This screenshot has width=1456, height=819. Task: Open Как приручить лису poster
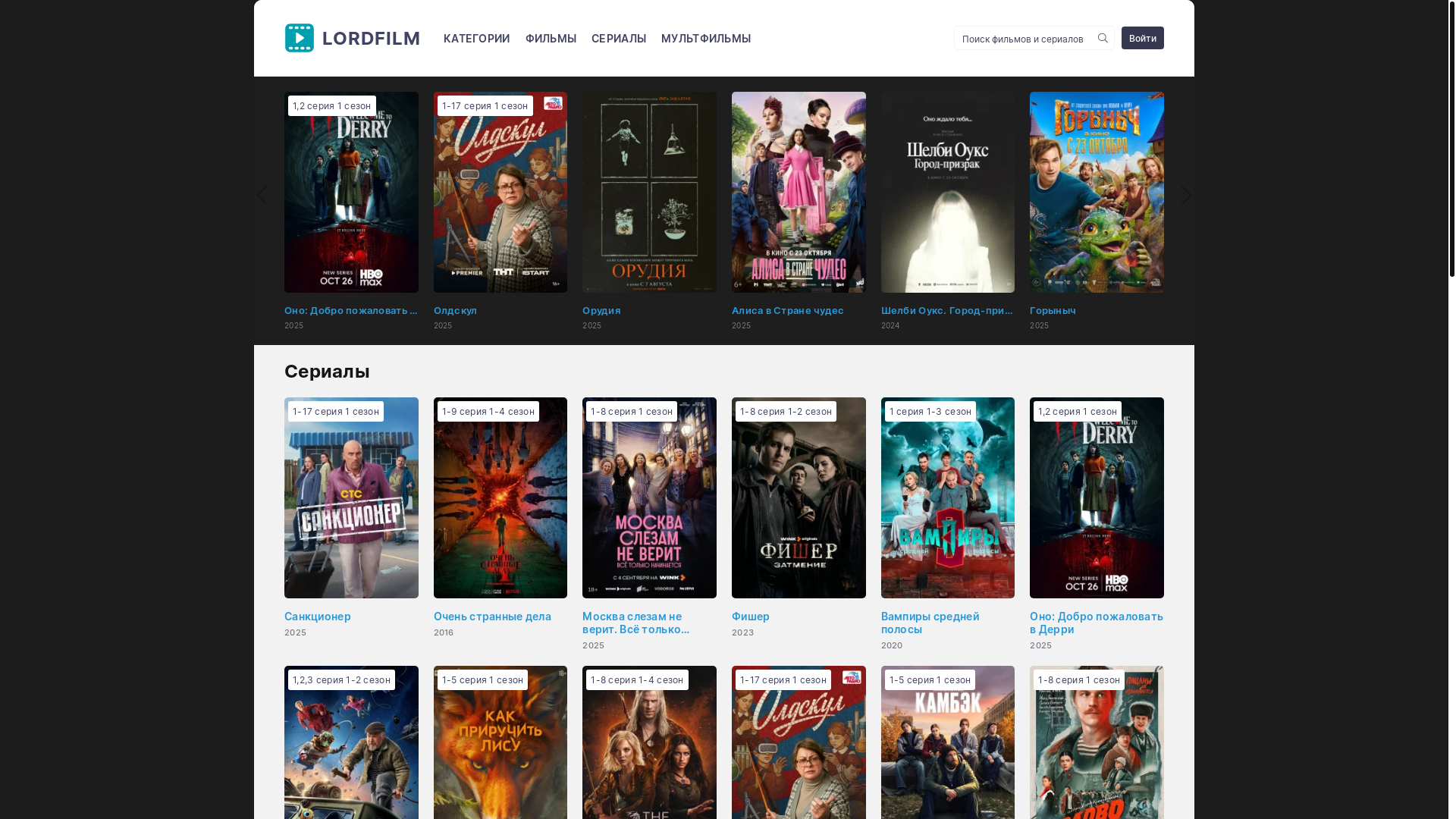(500, 743)
